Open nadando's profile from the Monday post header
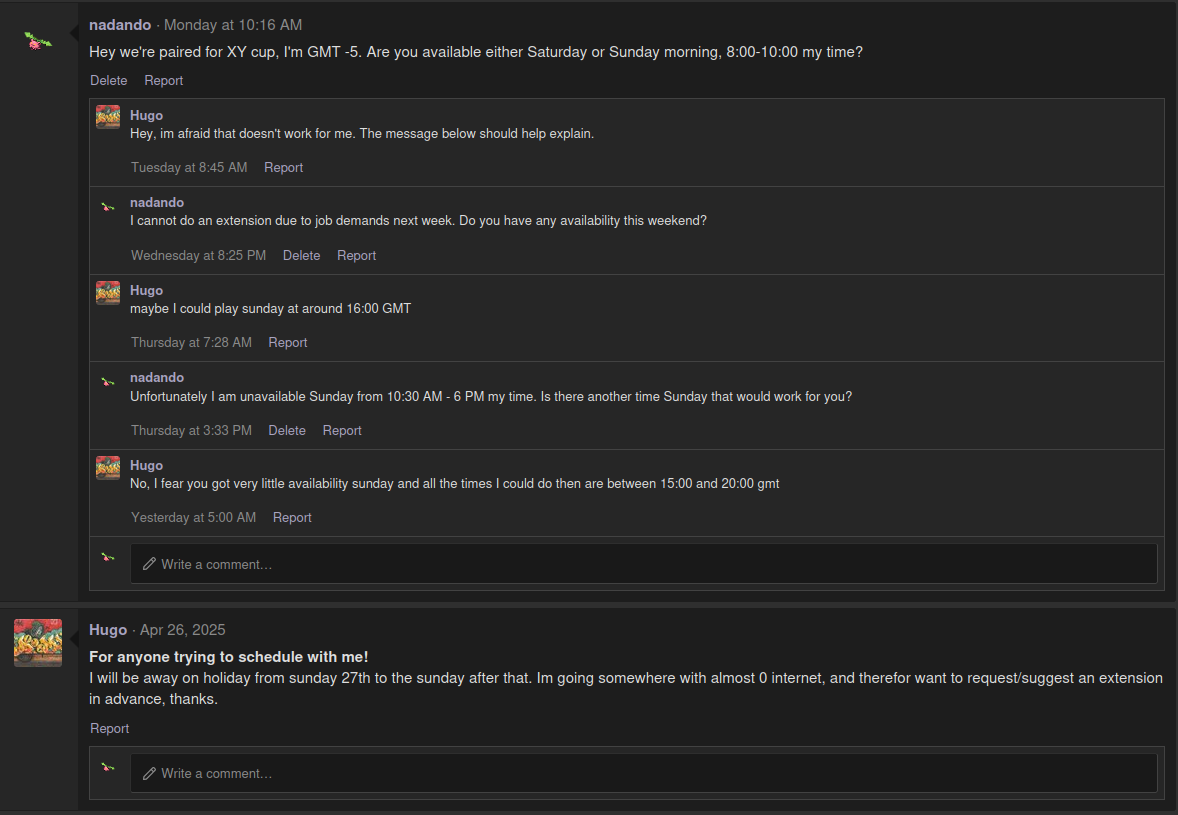 pos(119,25)
